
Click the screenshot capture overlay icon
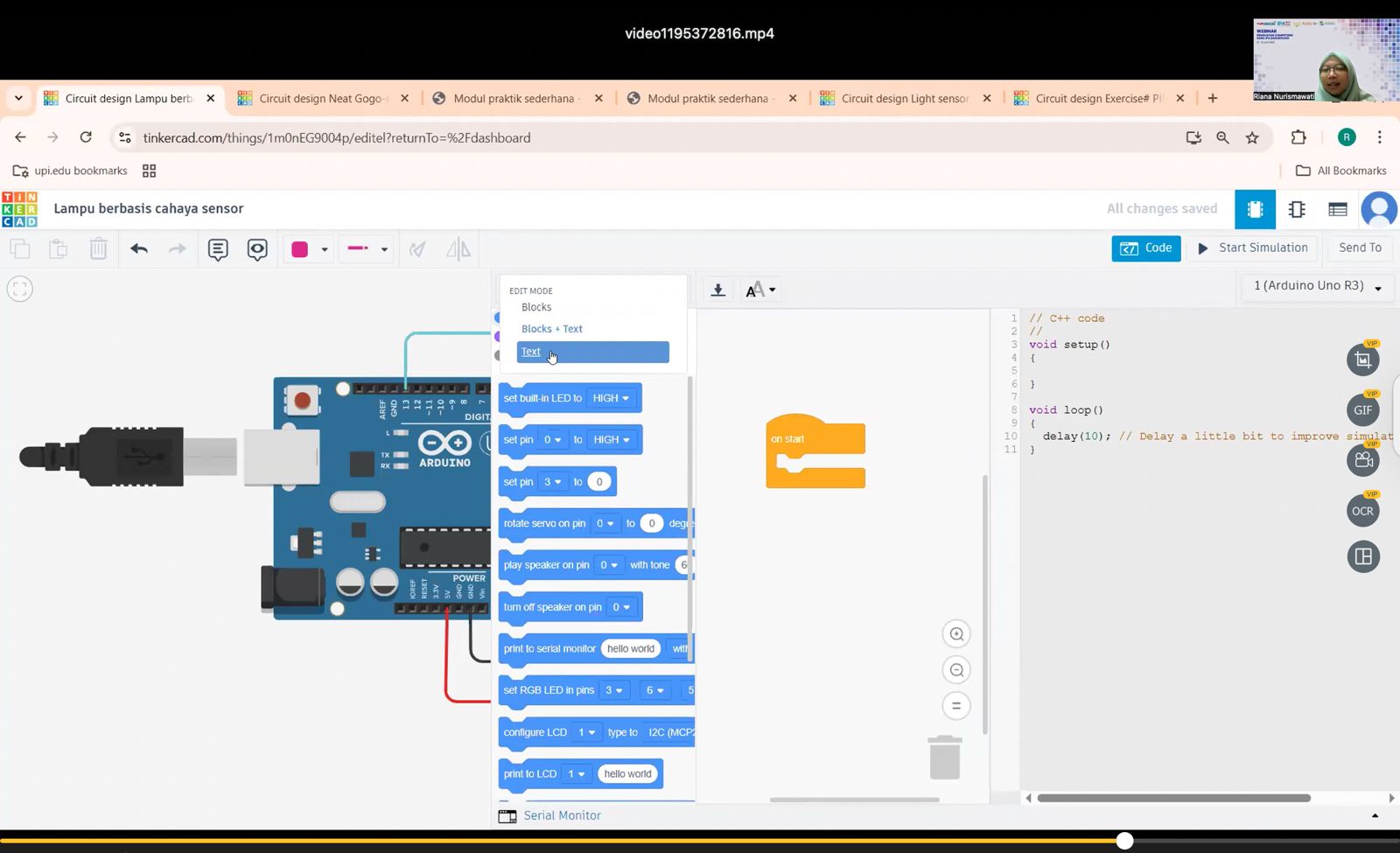click(1363, 360)
